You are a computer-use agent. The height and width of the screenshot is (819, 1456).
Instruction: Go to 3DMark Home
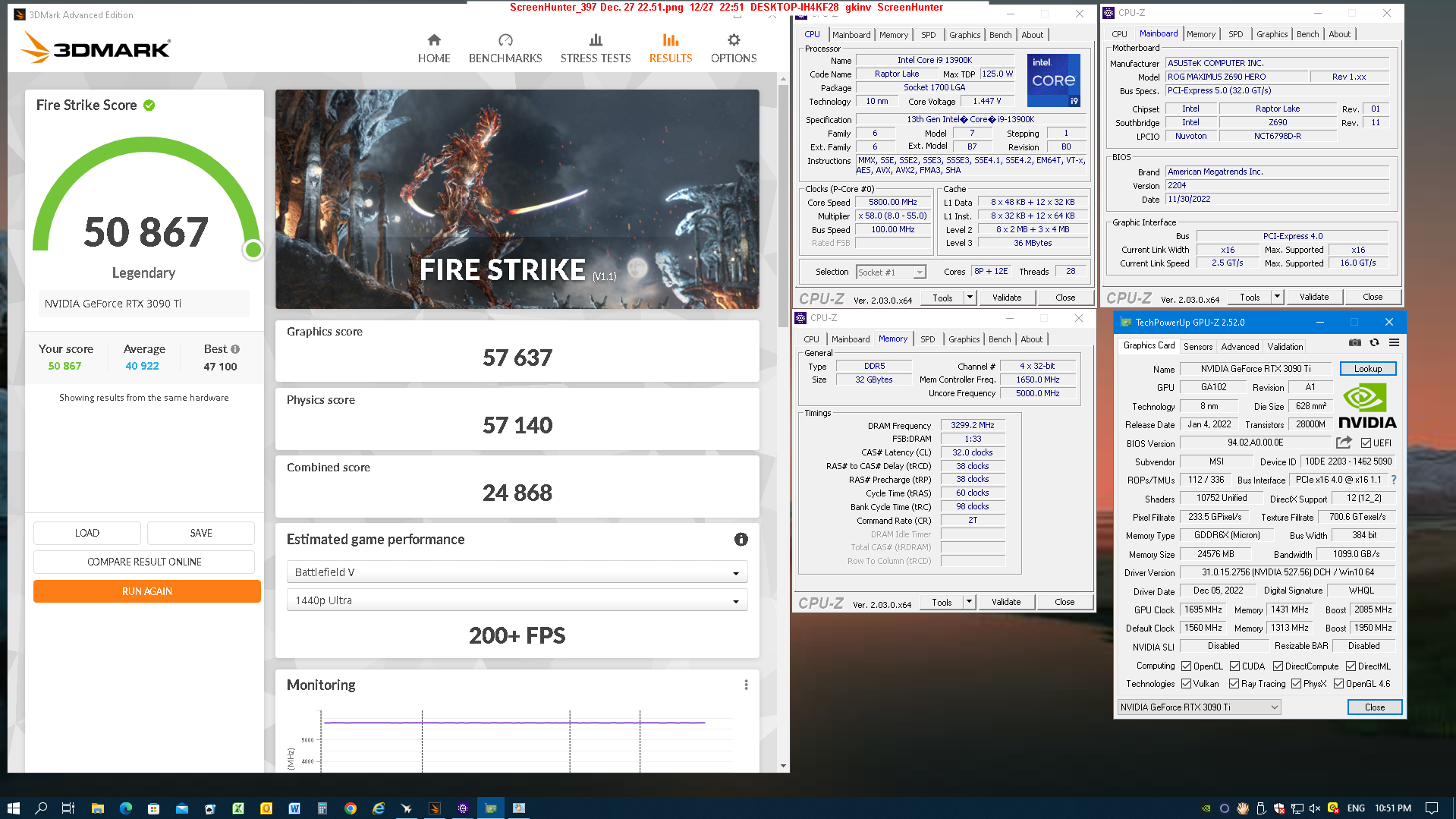coord(434,49)
